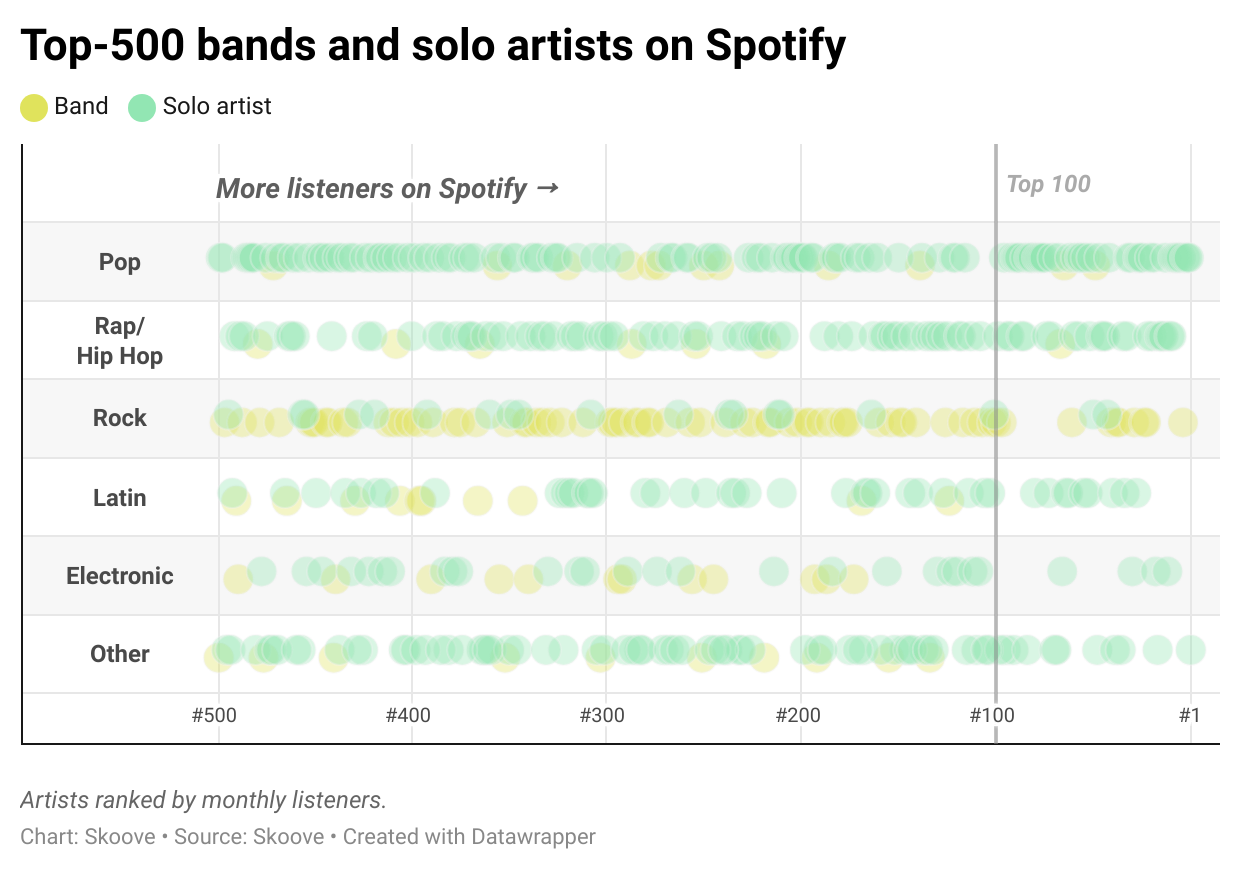The height and width of the screenshot is (872, 1240).
Task: Select the Rock genre row label
Action: (120, 418)
